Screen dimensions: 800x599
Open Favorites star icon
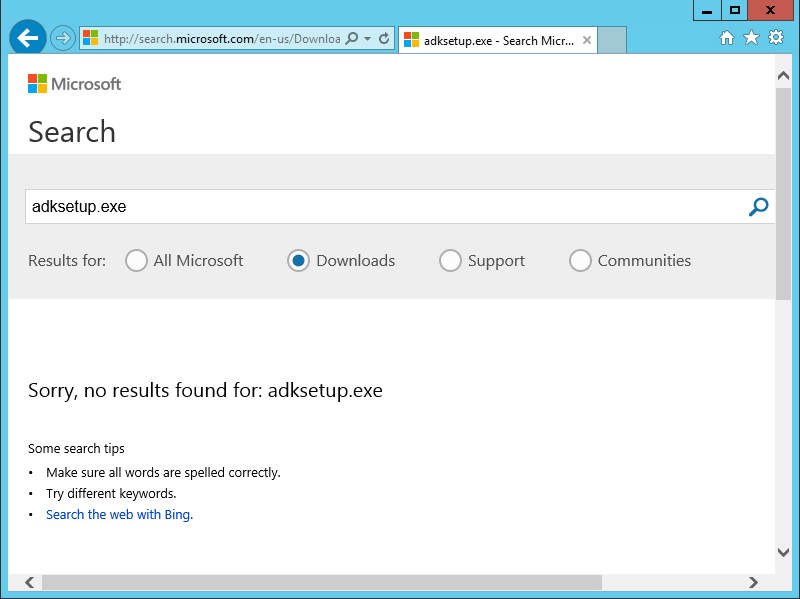751,38
